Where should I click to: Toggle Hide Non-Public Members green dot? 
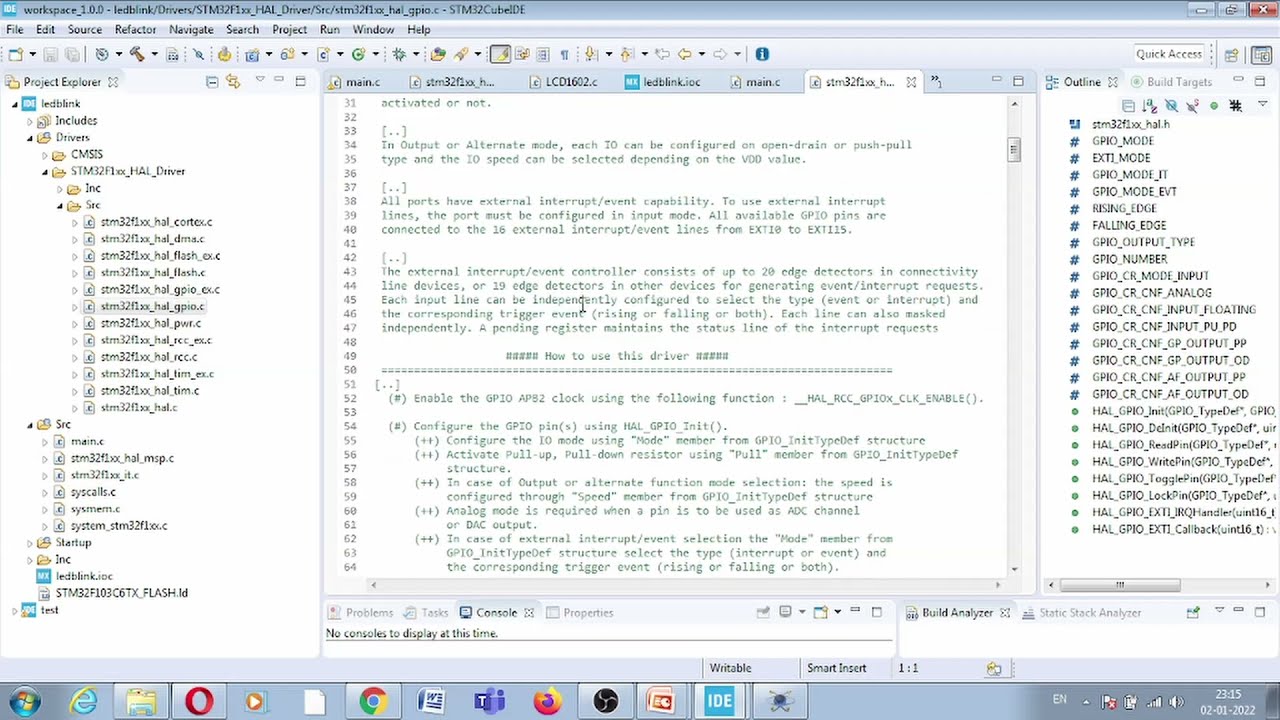(1214, 106)
